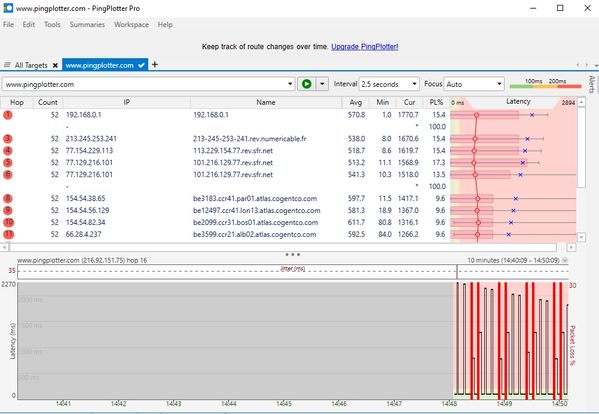599x414 pixels.
Task: Open the Edit menu
Action: click(x=29, y=24)
